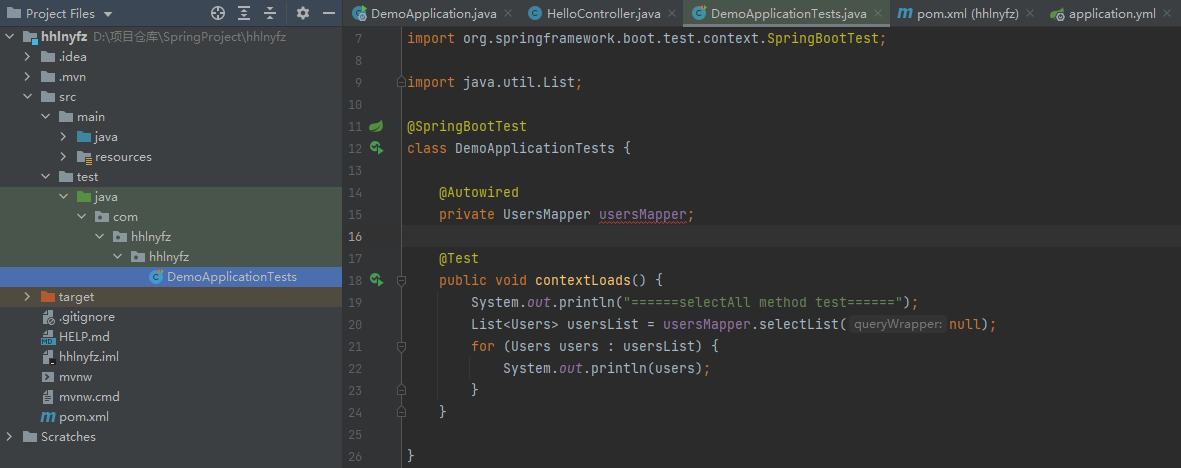1181x468 pixels.
Task: Open the project panel settings gear
Action: pos(303,14)
